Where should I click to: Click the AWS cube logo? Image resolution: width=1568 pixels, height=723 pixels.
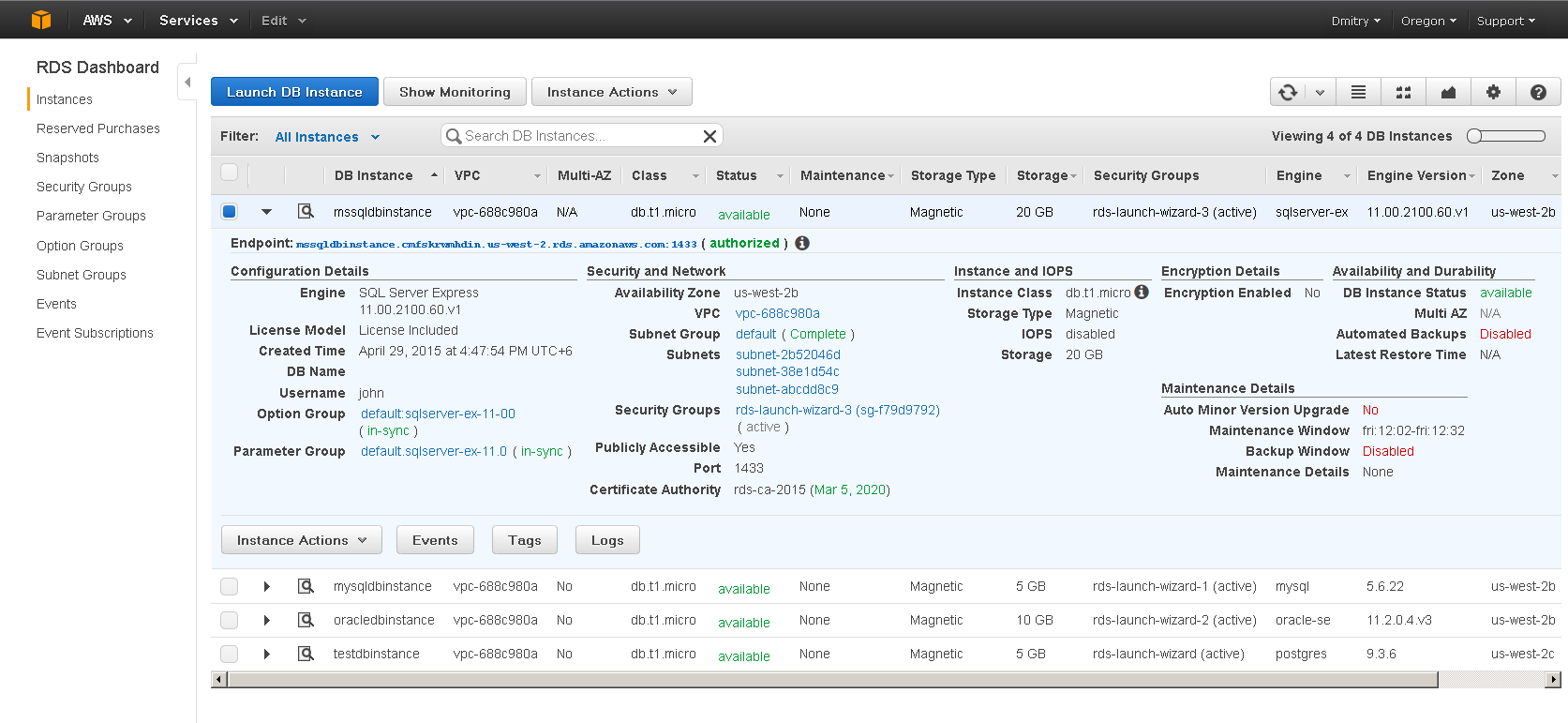41,20
